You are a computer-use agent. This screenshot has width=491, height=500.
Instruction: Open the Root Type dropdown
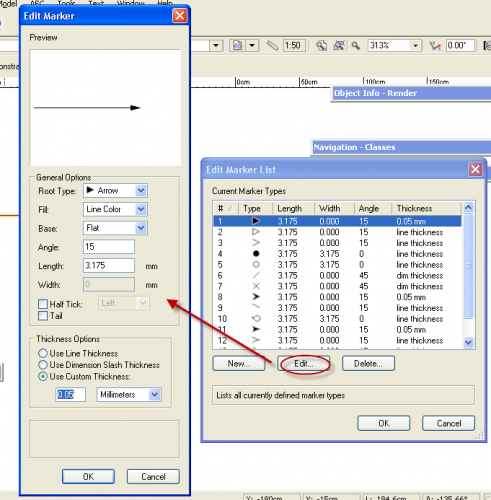(x=115, y=191)
